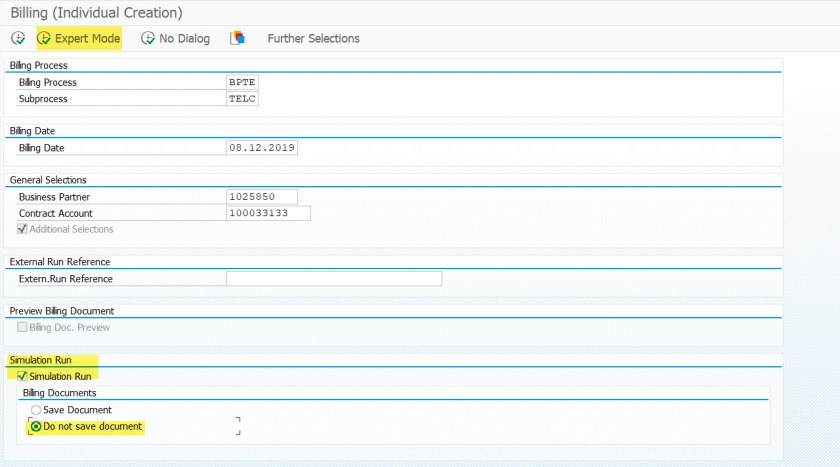Open Further Selections
This screenshot has width=840, height=467.
tap(313, 39)
